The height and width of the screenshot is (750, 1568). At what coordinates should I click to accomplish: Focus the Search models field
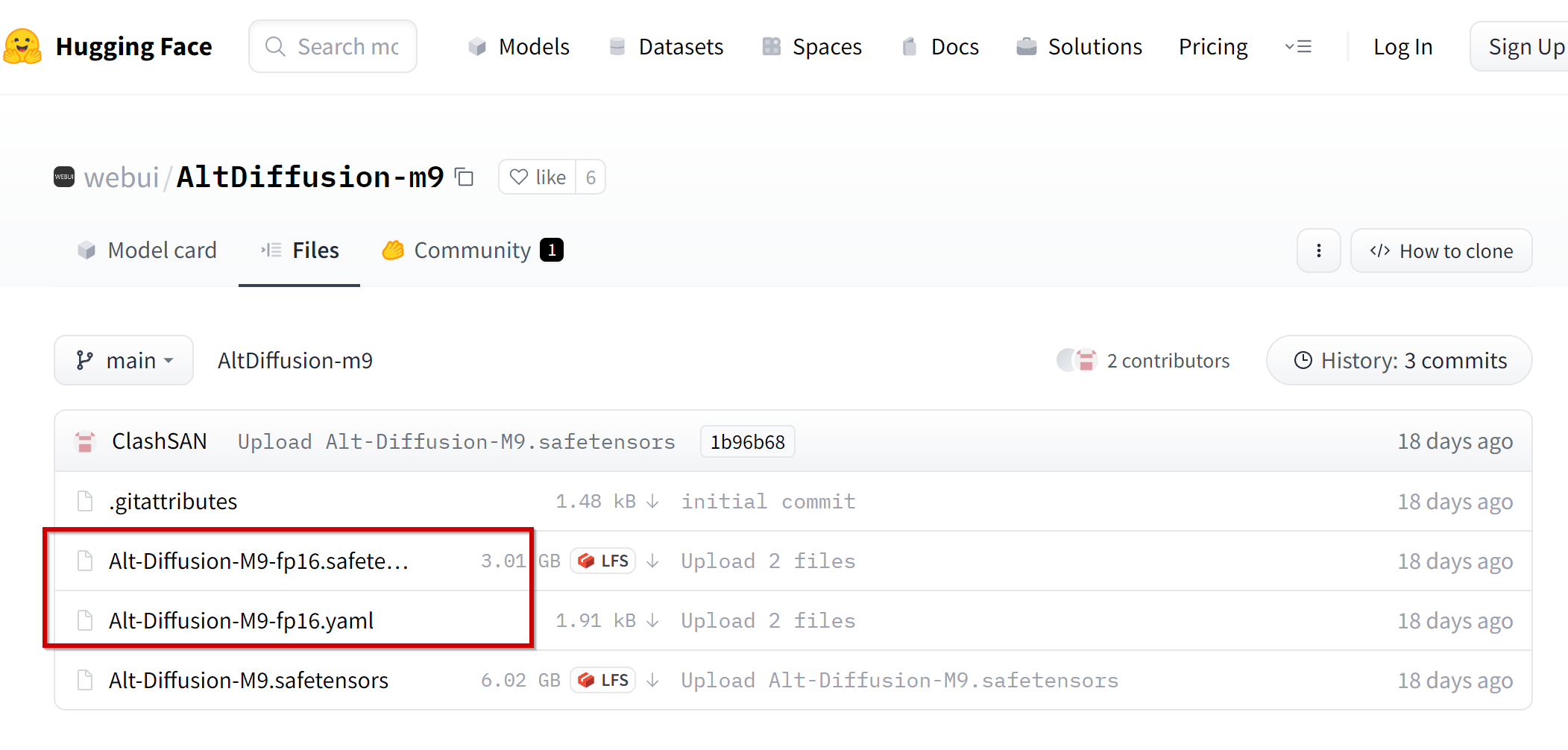[333, 46]
